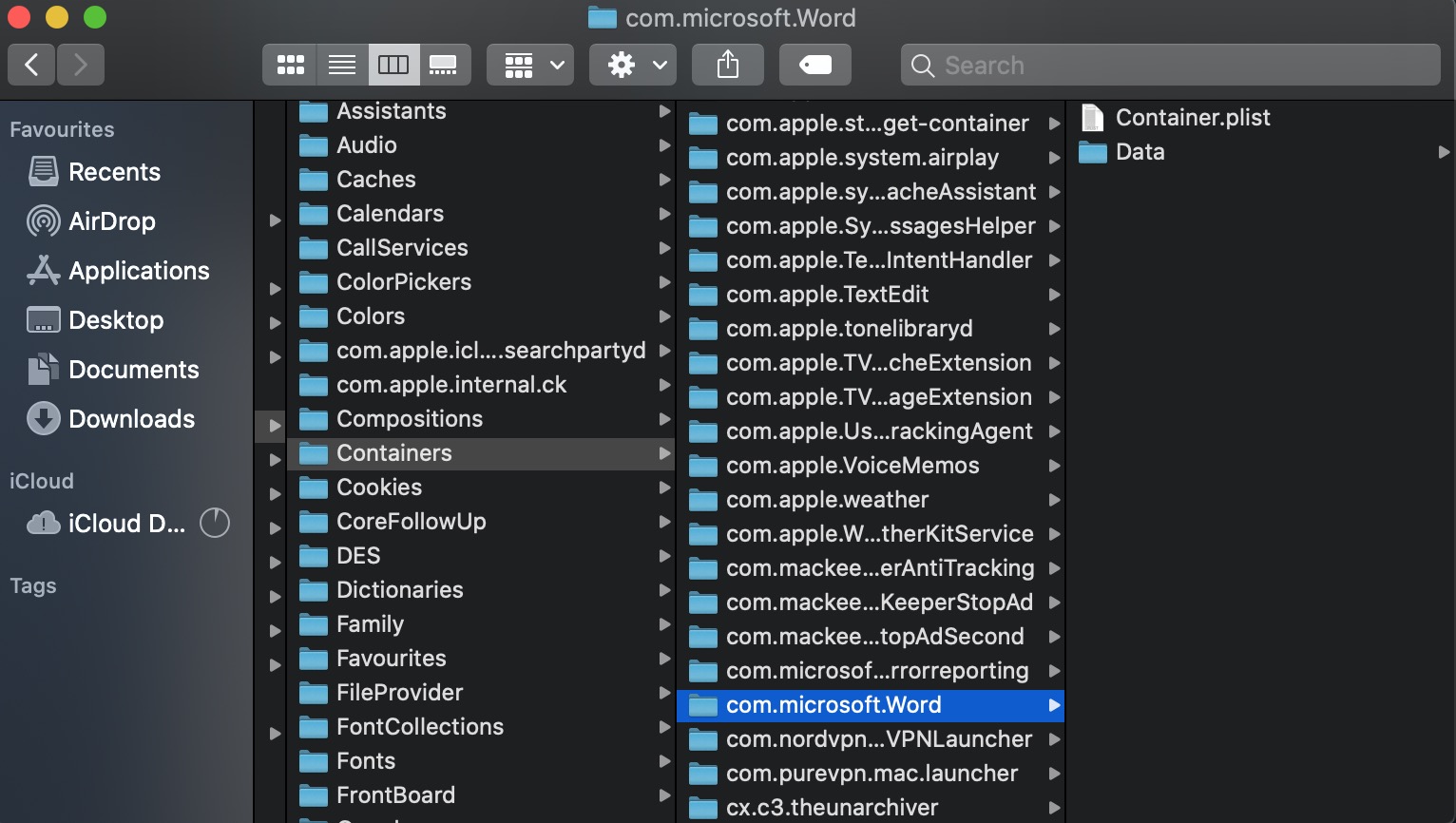The image size is (1456, 823).
Task: Click the Recents sidebar icon
Action: [44, 171]
